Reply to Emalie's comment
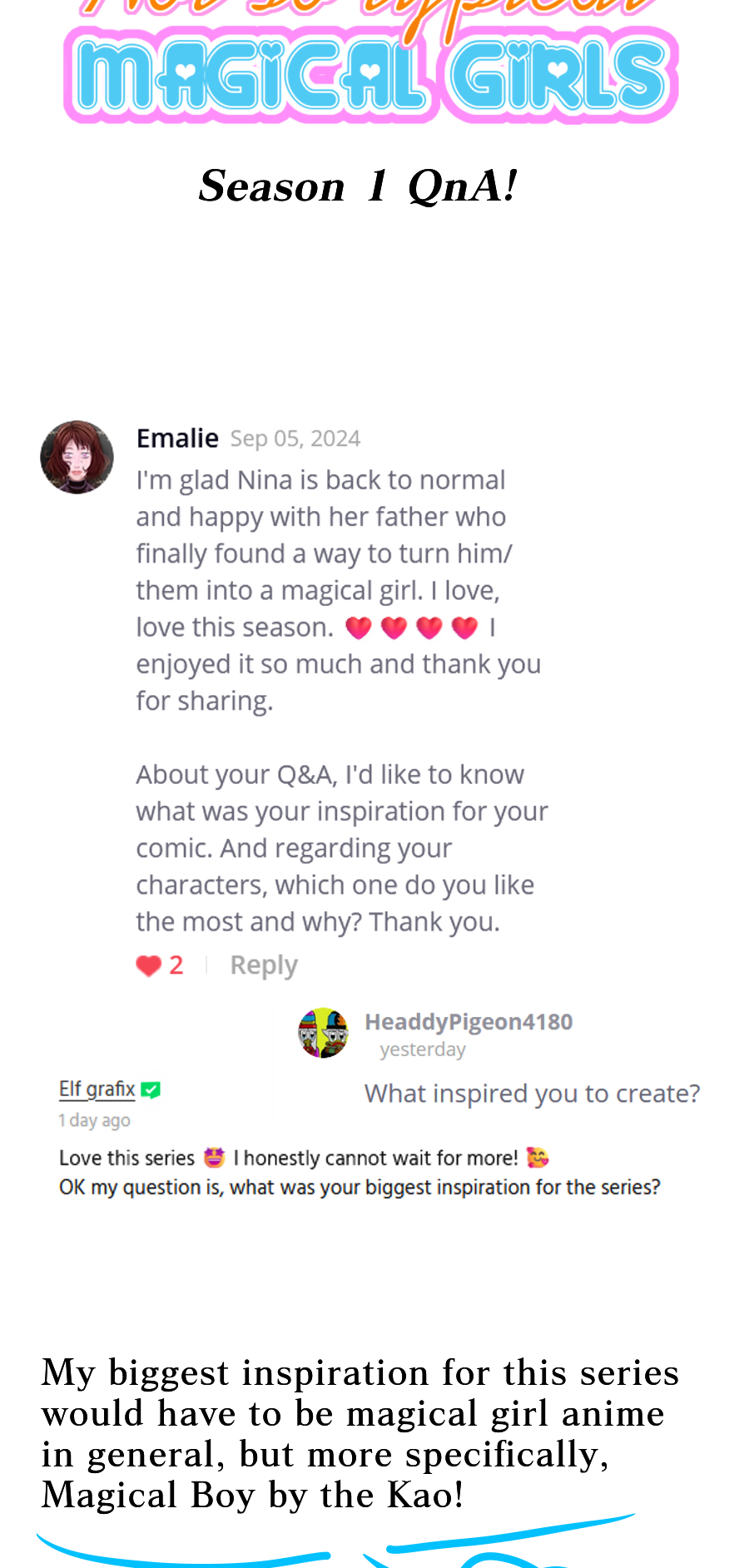This screenshot has width=749, height=1568. 263,965
